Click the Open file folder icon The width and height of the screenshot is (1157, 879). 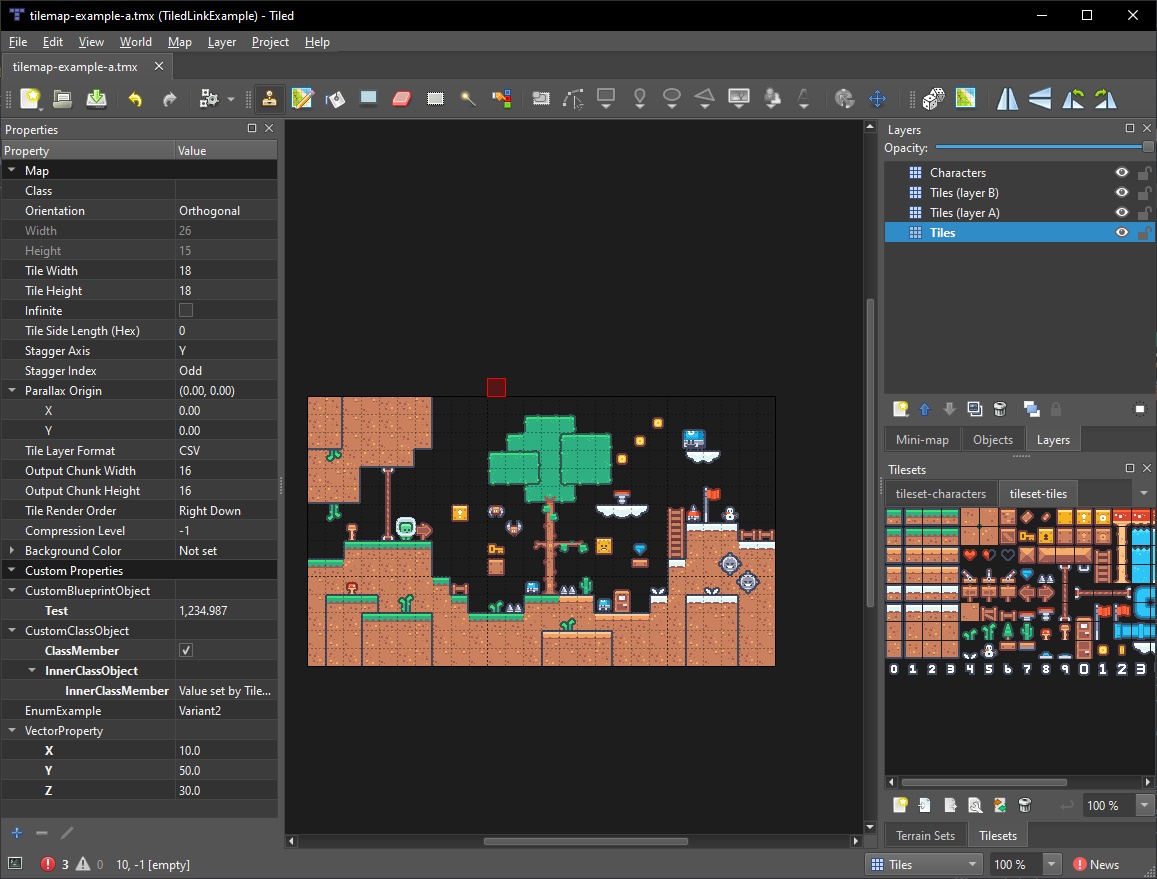pyautogui.click(x=63, y=98)
